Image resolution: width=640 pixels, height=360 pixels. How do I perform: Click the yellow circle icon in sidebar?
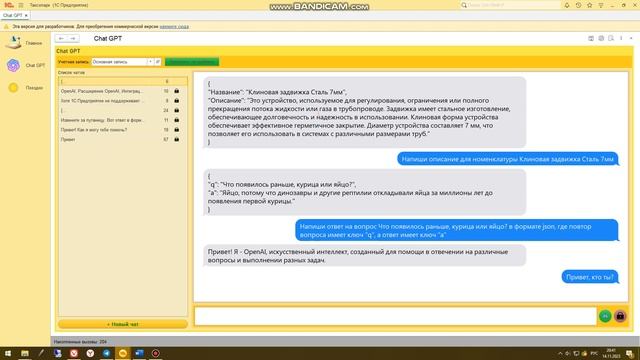coord(13,87)
